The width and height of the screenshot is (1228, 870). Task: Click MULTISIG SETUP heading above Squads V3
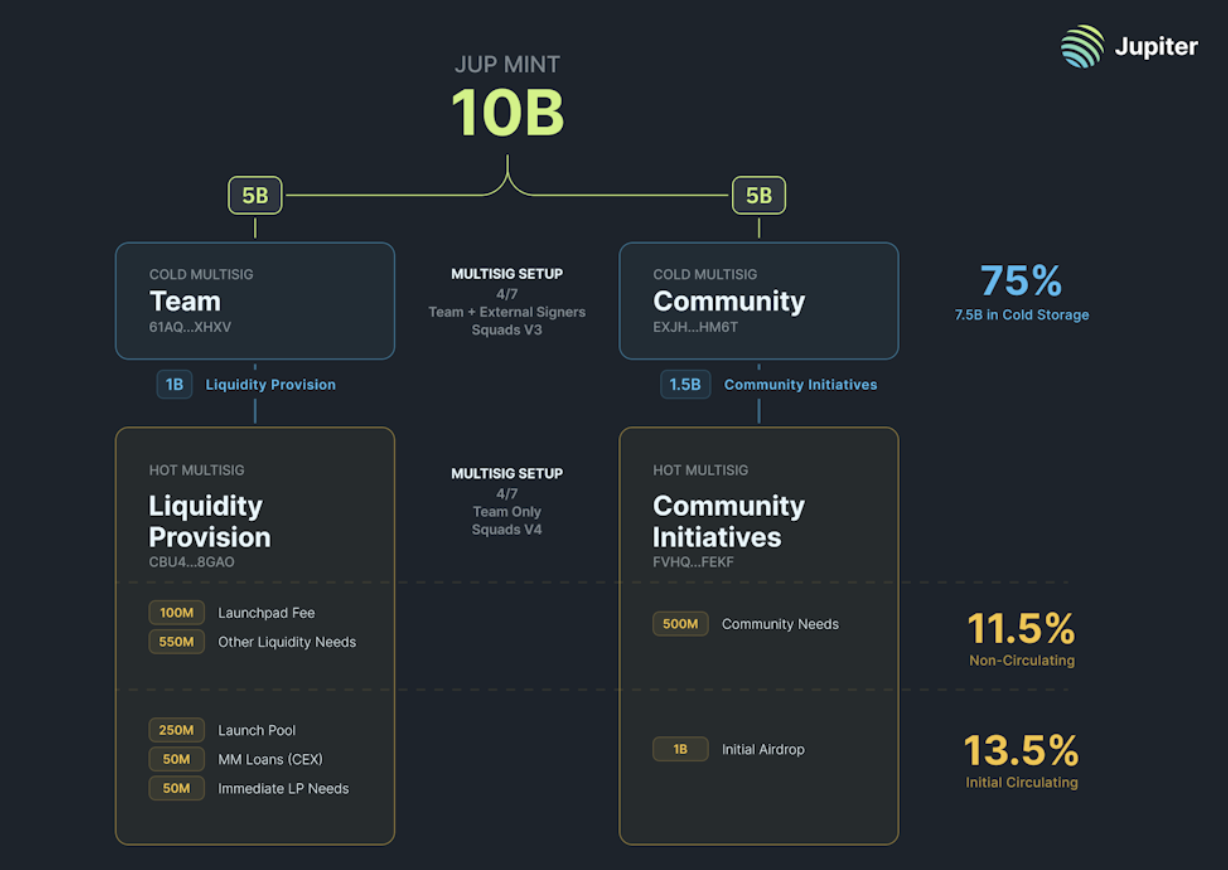[x=507, y=274]
